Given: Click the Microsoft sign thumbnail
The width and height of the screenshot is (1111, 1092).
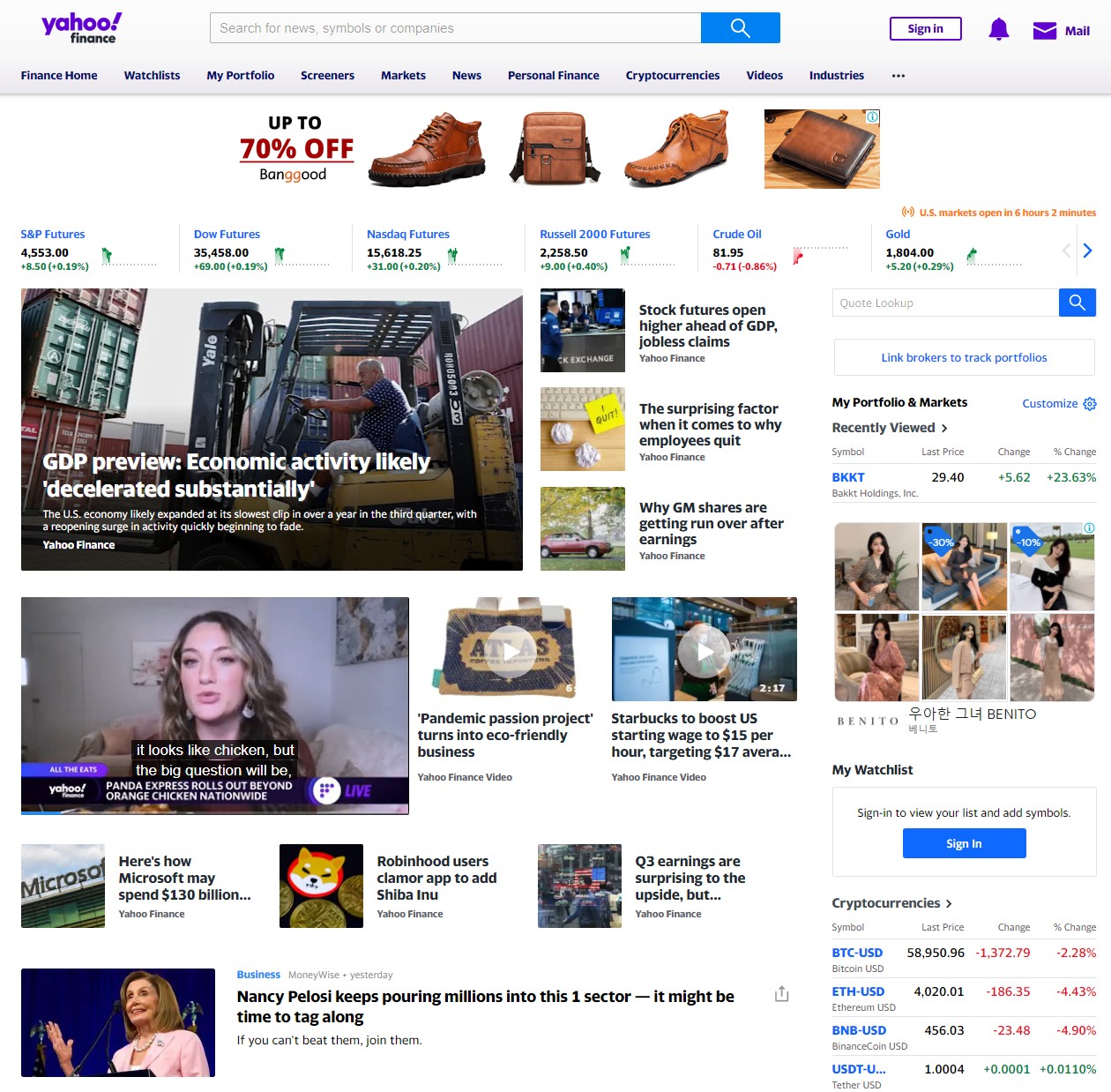Looking at the screenshot, I should point(63,886).
